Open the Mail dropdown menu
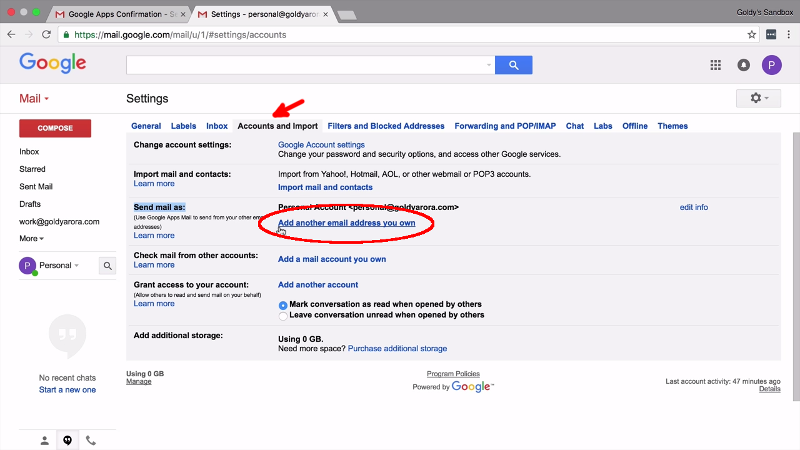Viewport: 800px width, 450px height. click(34, 98)
